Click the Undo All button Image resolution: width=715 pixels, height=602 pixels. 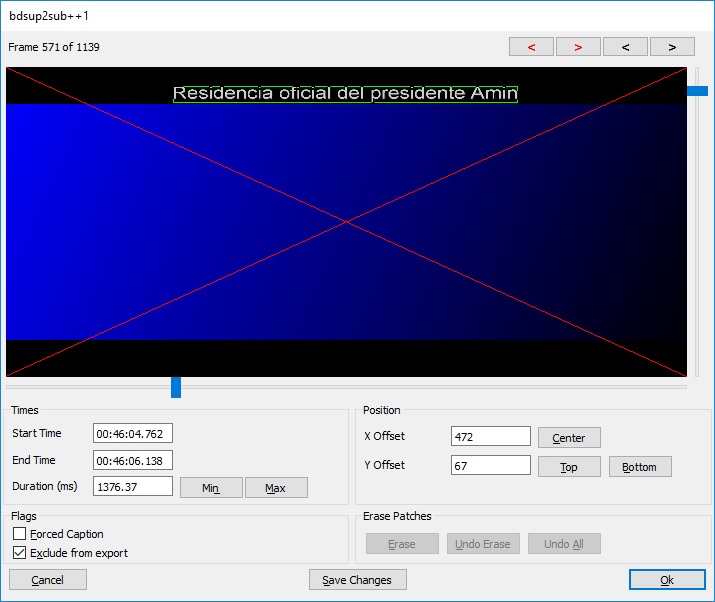(x=564, y=544)
